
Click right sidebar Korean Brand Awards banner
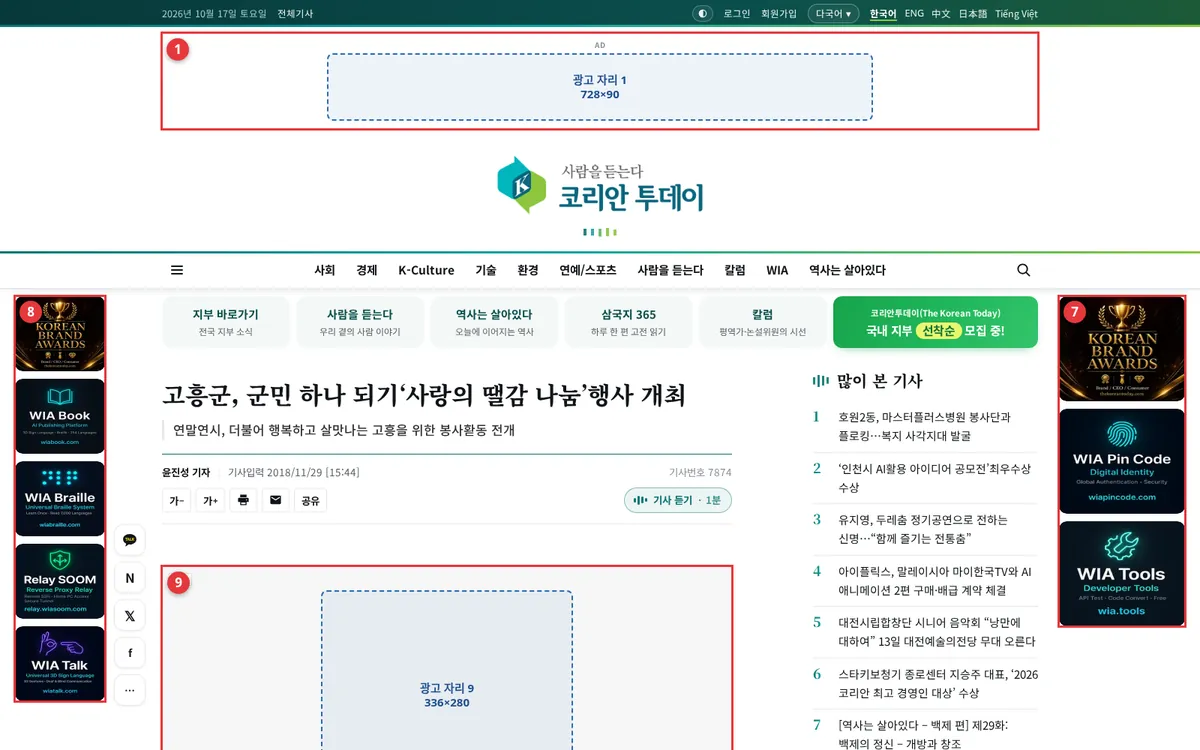click(x=1122, y=350)
